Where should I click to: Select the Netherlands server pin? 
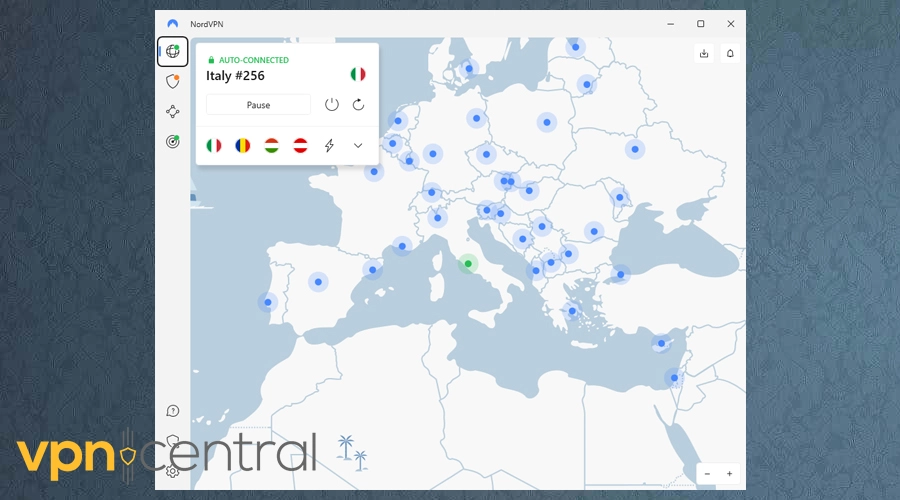tap(398, 121)
